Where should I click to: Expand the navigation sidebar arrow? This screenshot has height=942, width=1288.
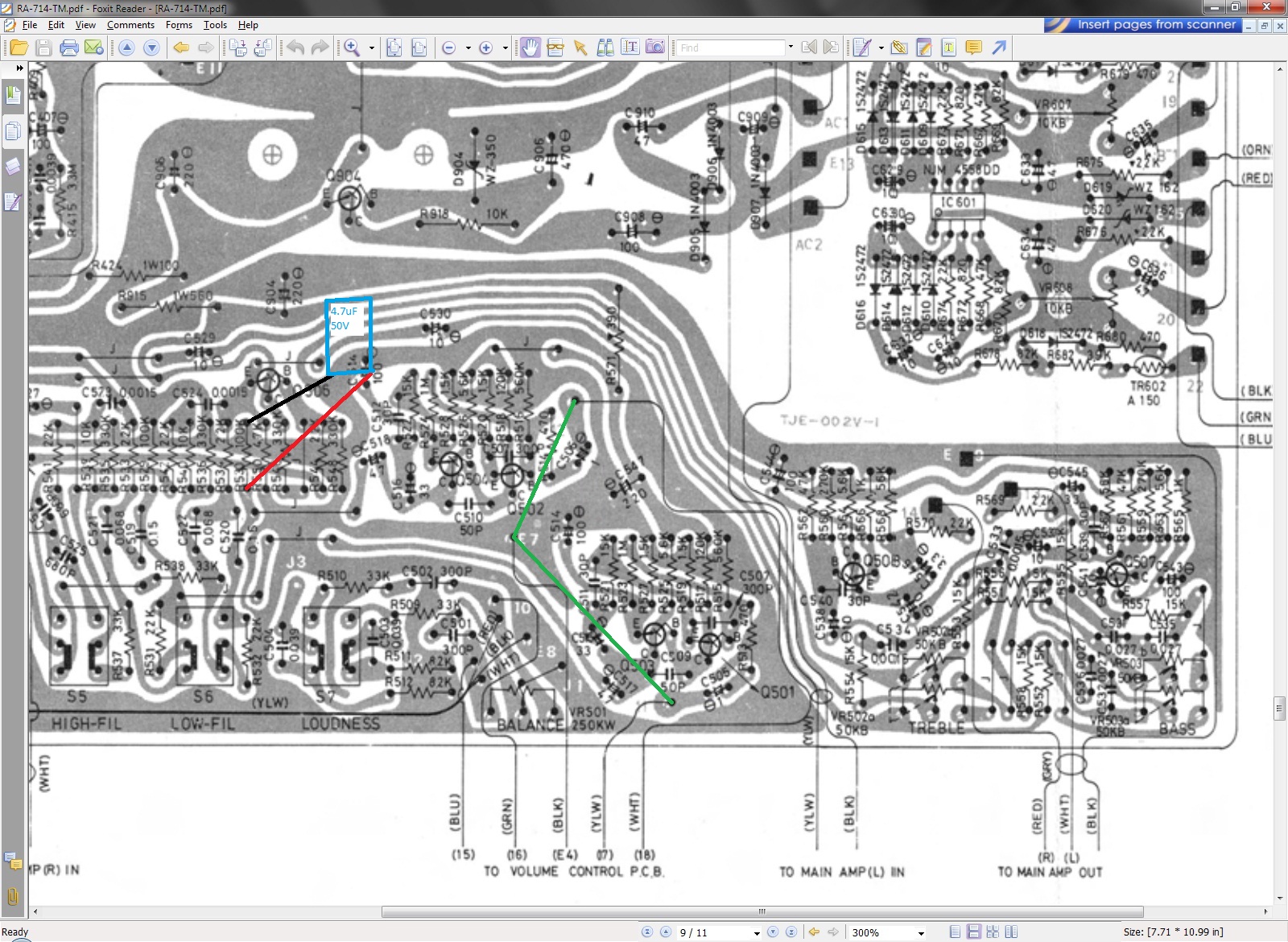19,68
